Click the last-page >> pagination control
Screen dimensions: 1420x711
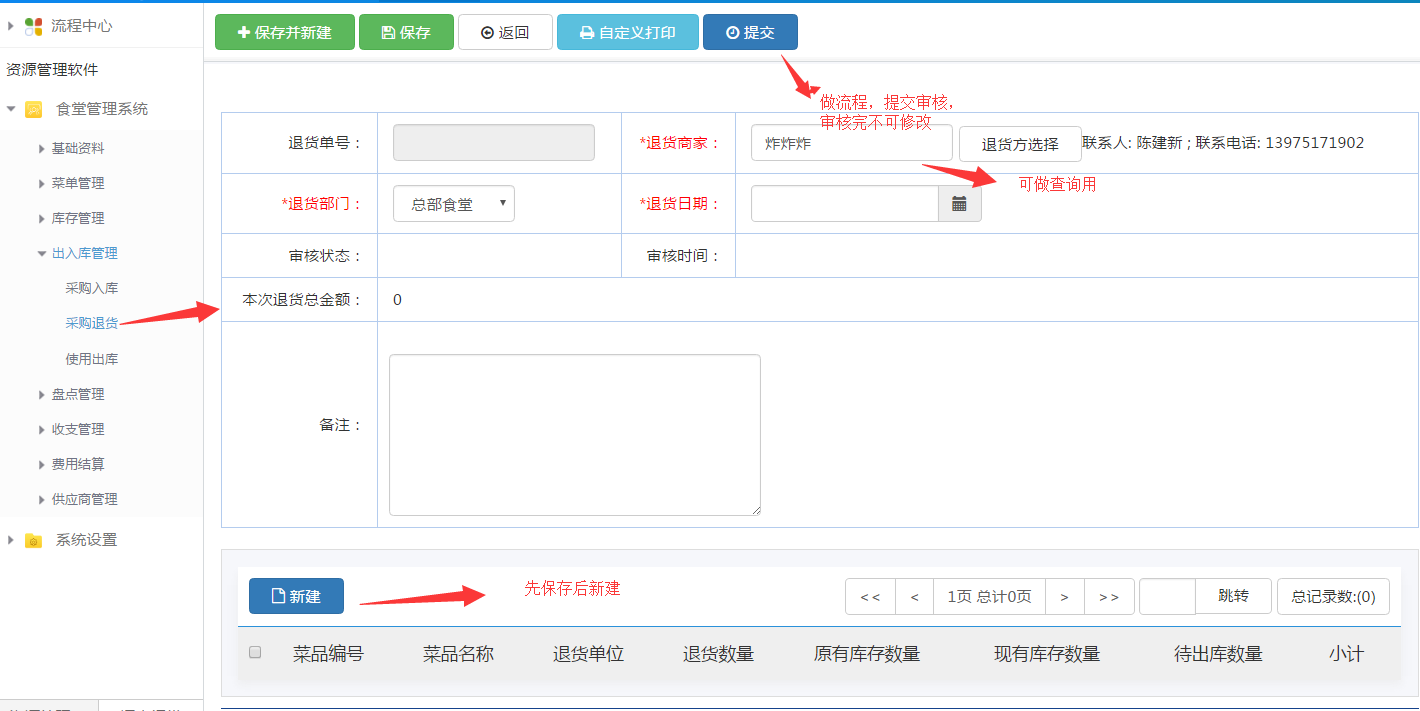pyautogui.click(x=1109, y=595)
